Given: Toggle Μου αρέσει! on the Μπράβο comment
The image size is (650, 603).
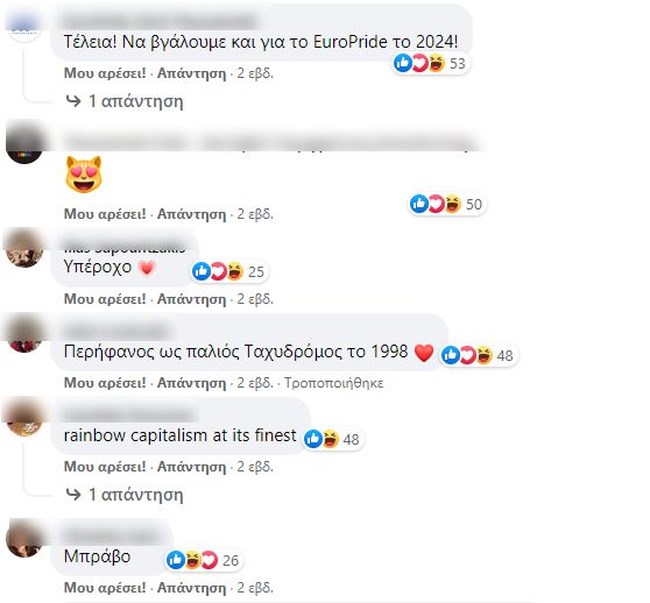Looking at the screenshot, I should [x=105, y=587].
